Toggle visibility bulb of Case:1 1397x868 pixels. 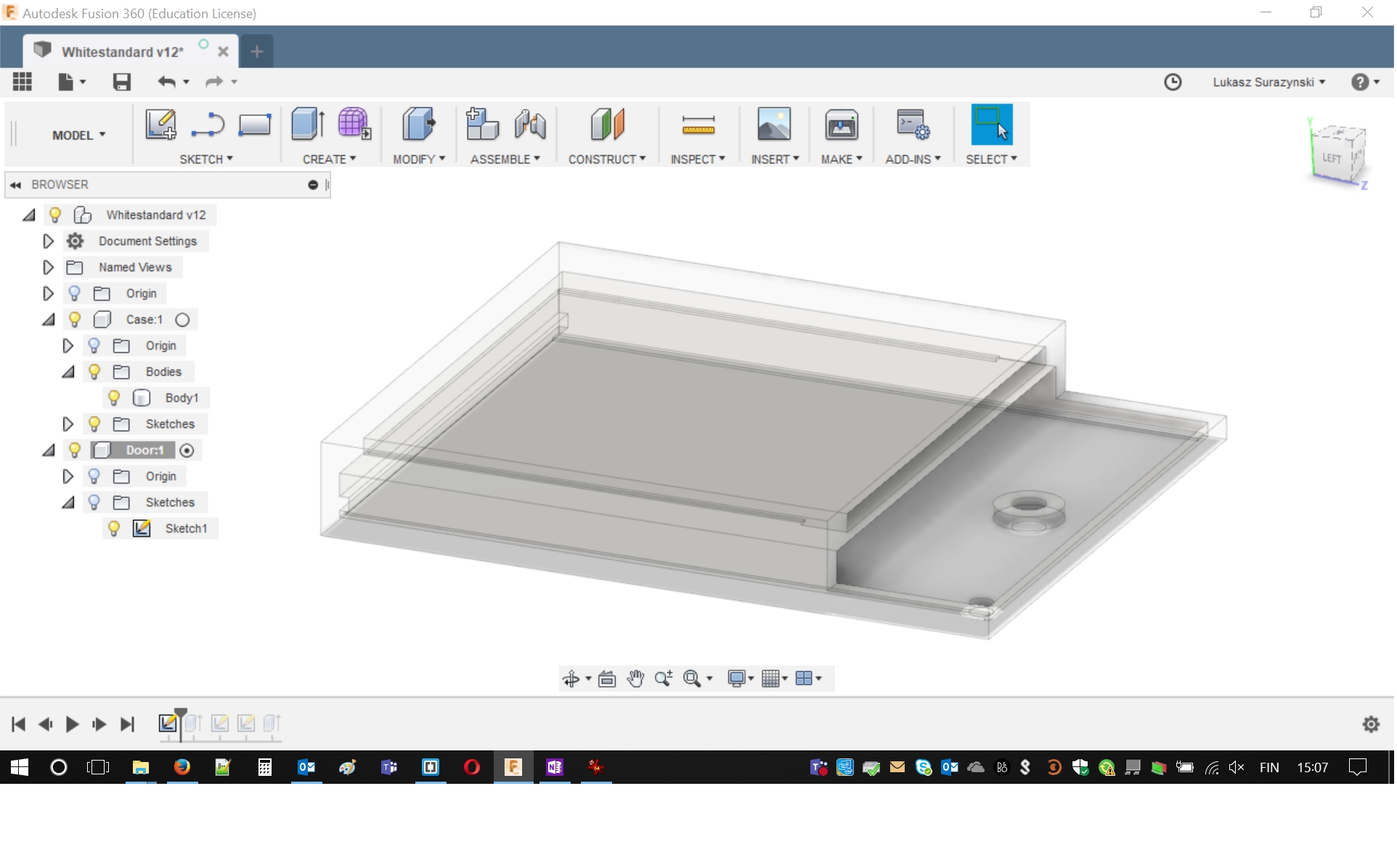point(74,320)
